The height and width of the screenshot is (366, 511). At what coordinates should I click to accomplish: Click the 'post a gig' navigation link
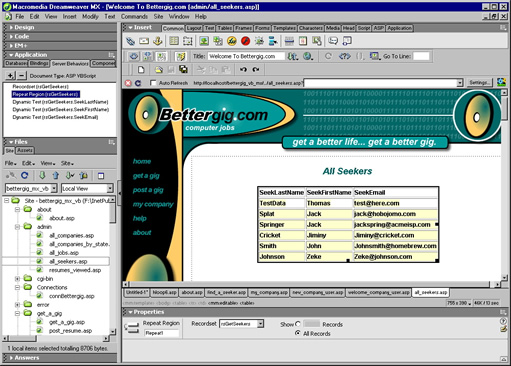(x=148, y=190)
